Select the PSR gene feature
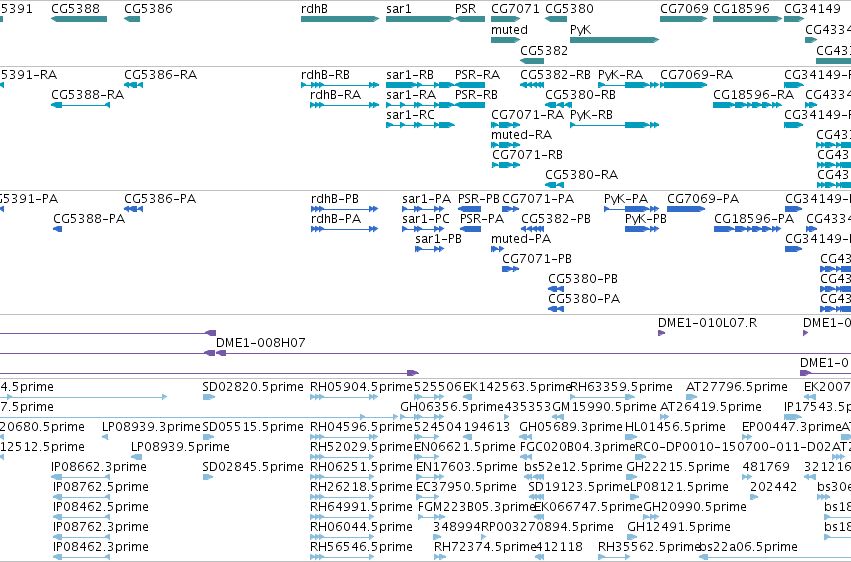Image resolution: width=851 pixels, height=562 pixels. 470,19
